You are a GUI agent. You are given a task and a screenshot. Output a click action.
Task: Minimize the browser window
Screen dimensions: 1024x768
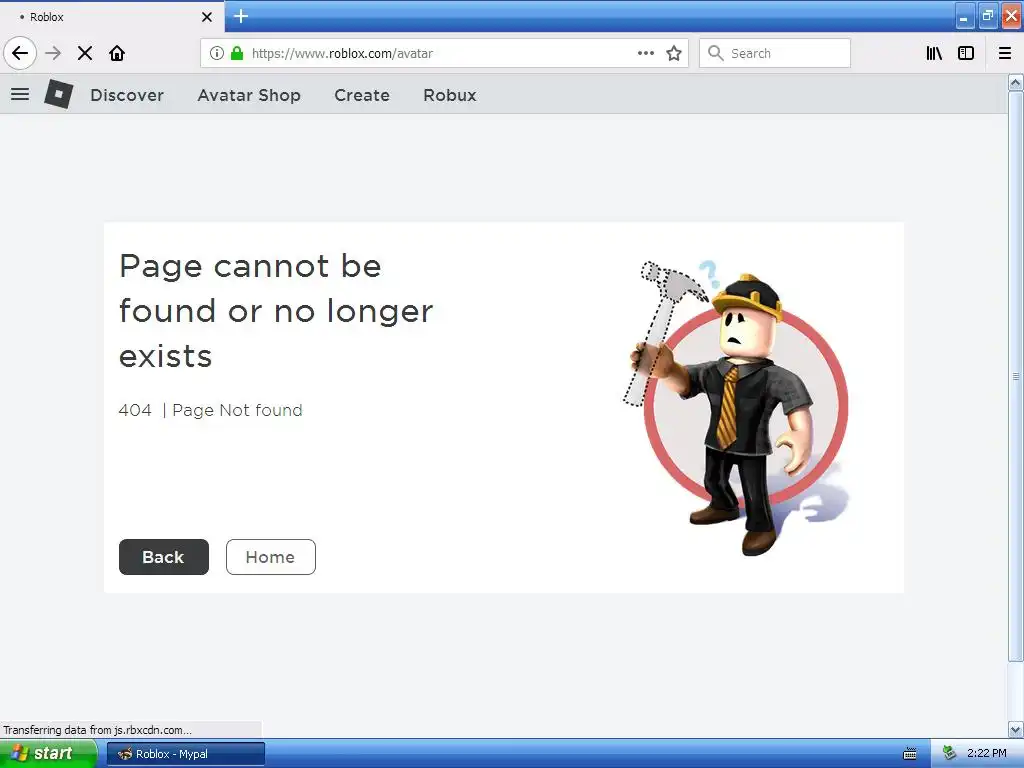click(964, 16)
